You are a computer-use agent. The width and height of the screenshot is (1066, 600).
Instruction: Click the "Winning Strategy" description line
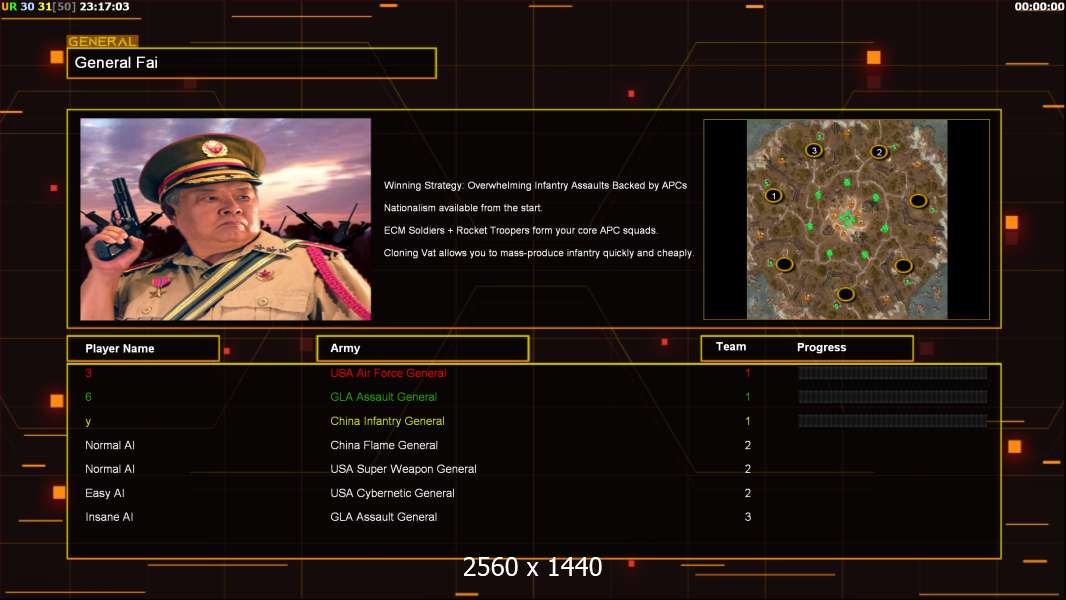[535, 185]
